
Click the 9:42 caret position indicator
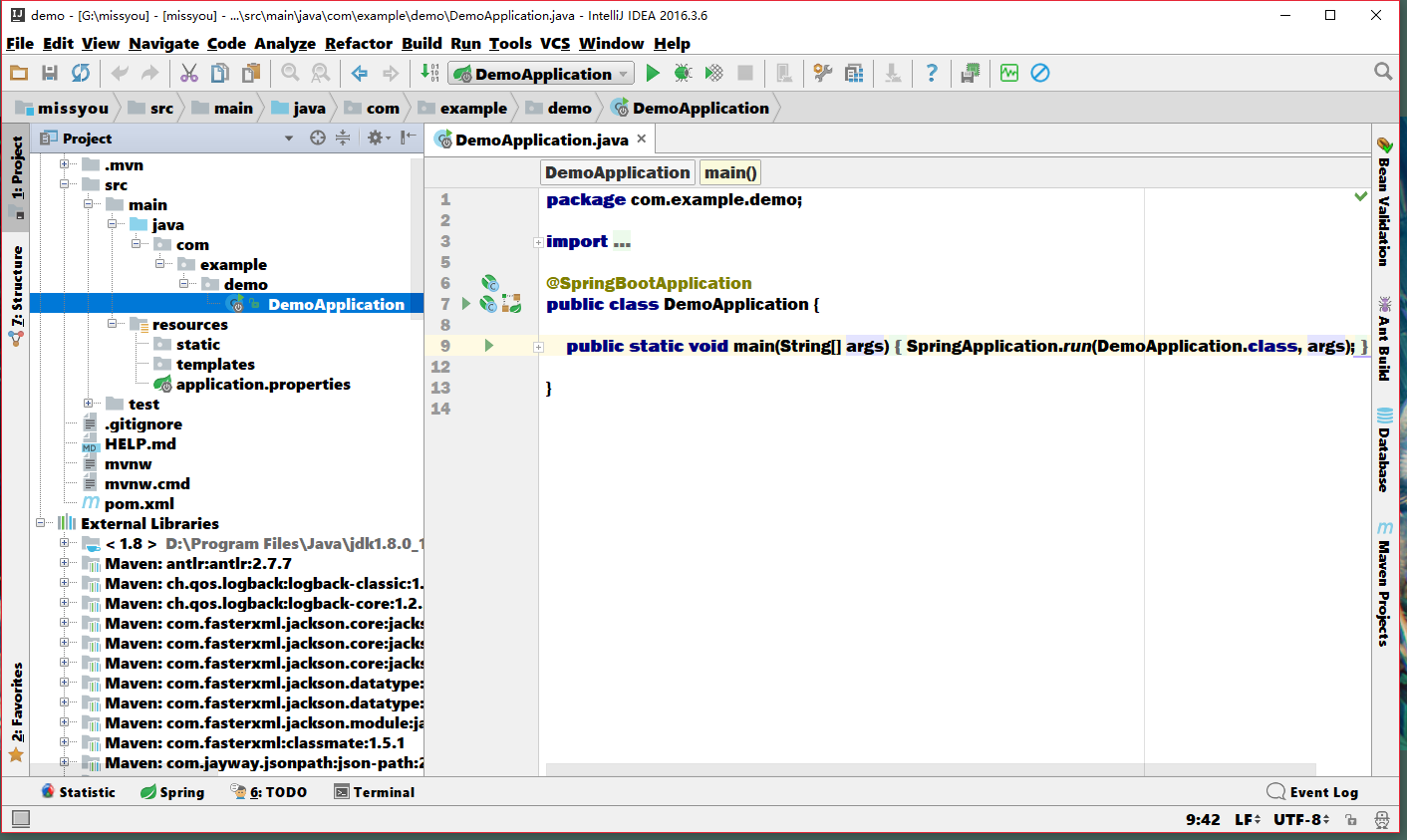[x=1203, y=819]
